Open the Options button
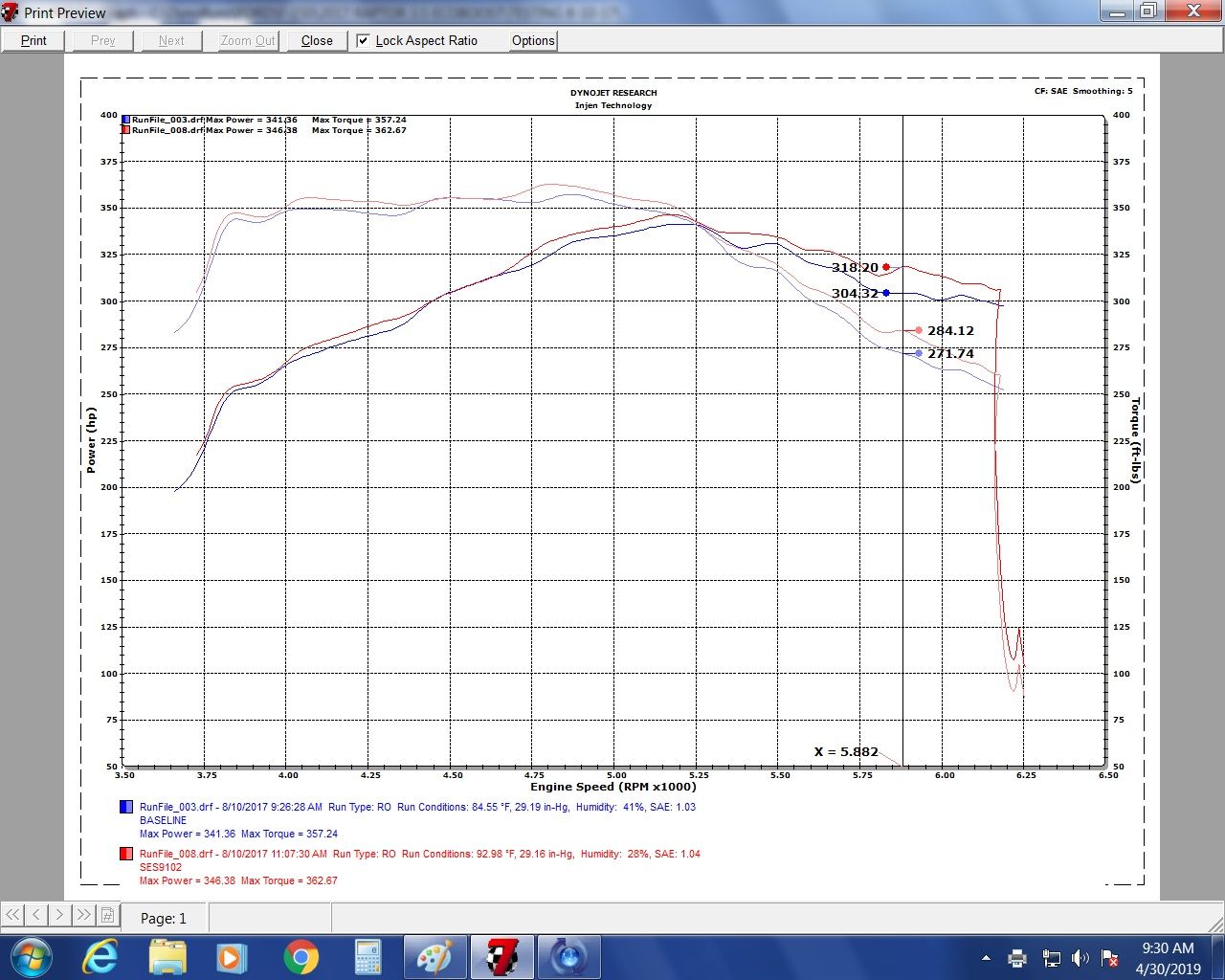Screen dimensions: 1225x980 click(x=533, y=40)
